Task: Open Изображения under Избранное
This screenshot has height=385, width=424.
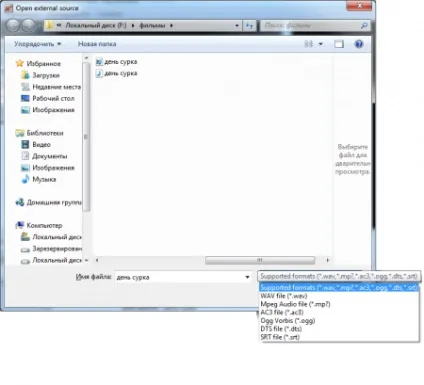Action: (x=48, y=110)
